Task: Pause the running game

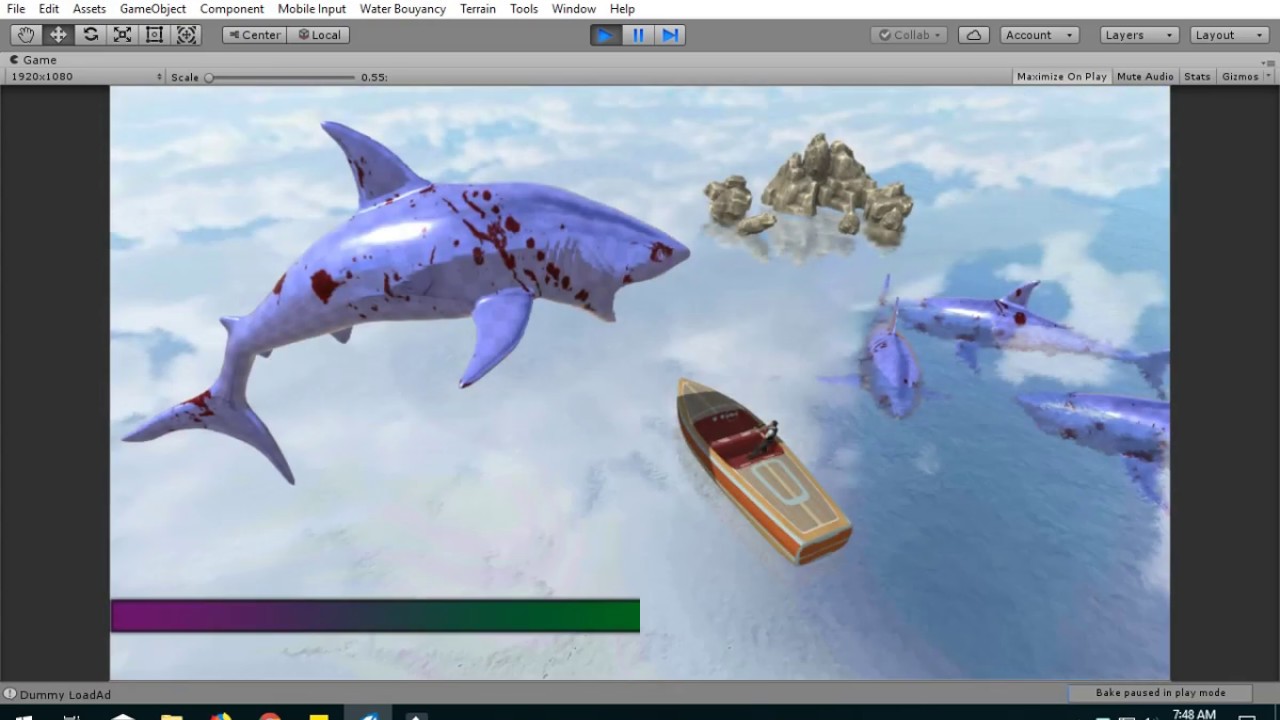Action: 638,34
